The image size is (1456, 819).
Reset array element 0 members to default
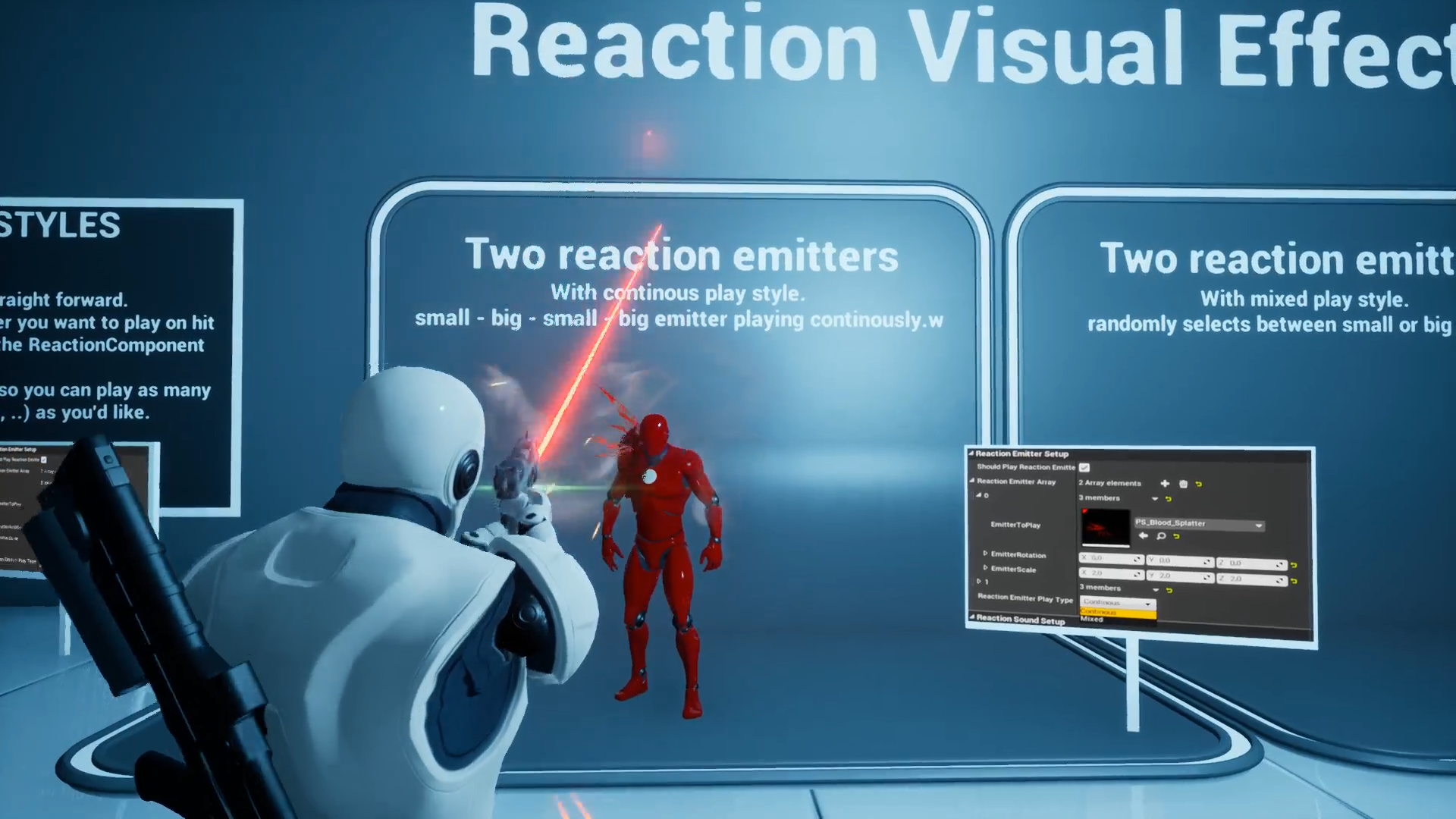click(1168, 498)
